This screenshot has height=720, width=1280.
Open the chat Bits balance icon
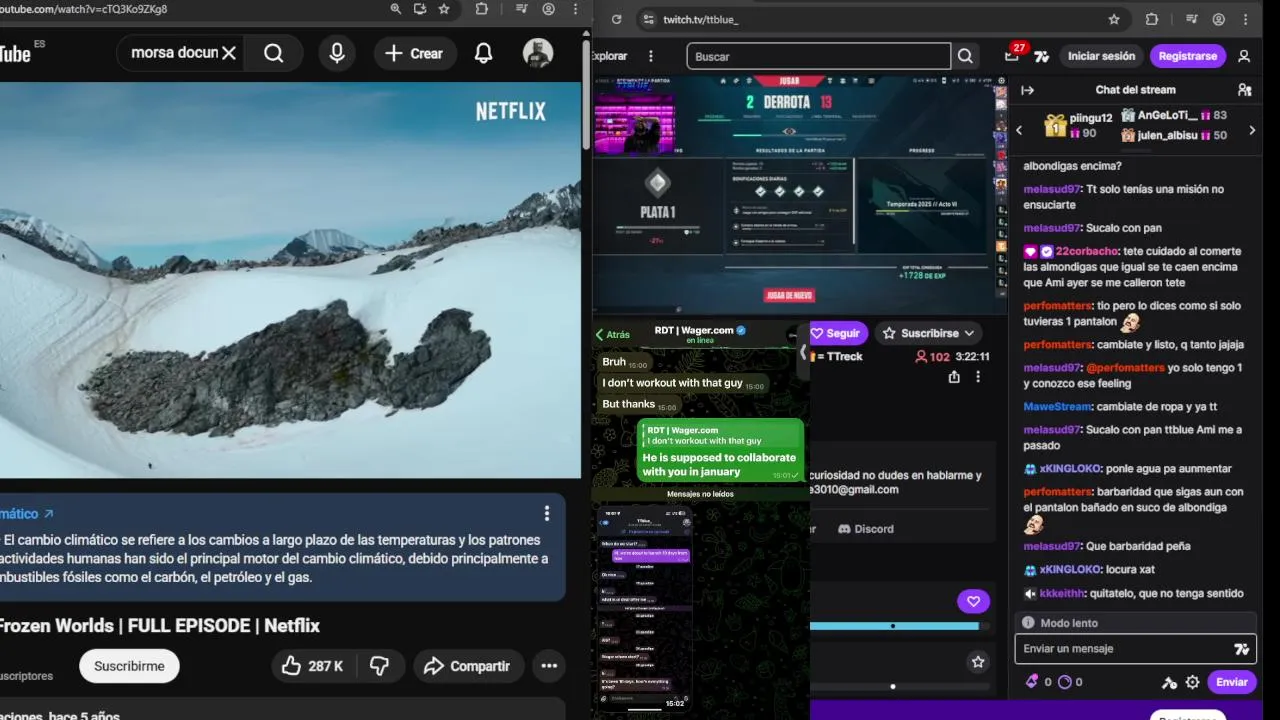pyautogui.click(x=1032, y=682)
